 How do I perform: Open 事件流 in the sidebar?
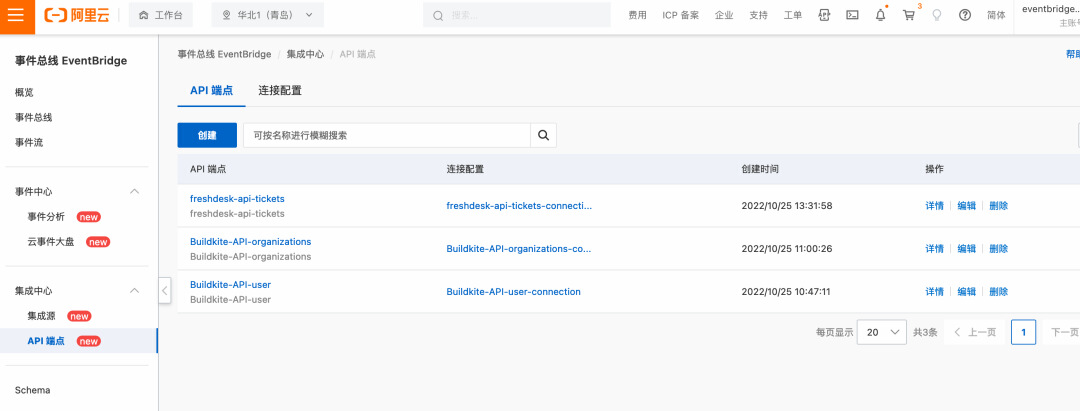point(29,143)
